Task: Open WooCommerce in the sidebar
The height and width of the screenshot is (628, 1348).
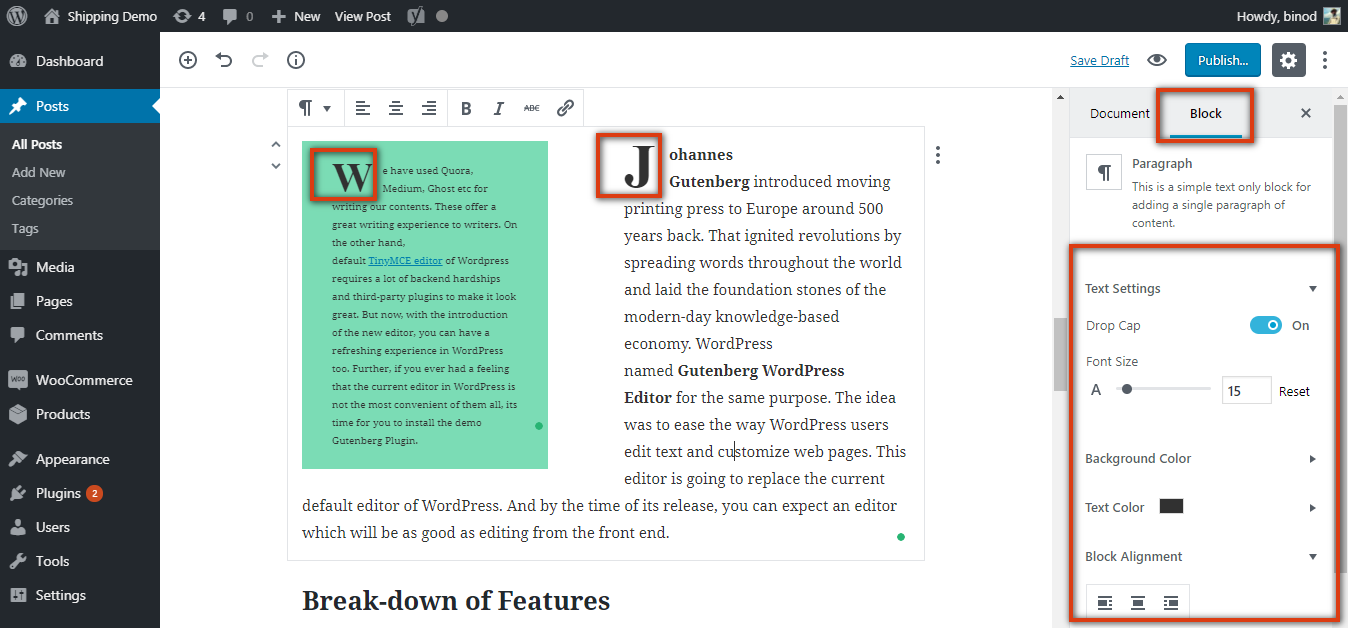Action: pyautogui.click(x=80, y=380)
